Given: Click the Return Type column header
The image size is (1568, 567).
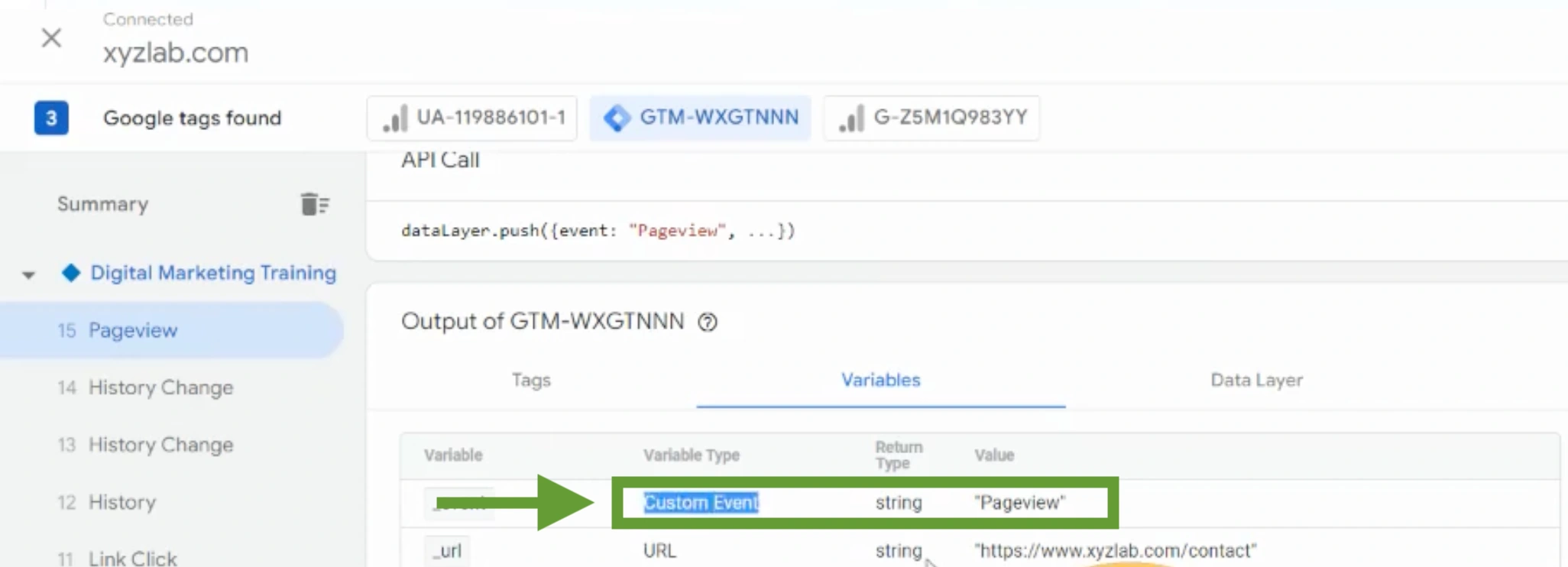Looking at the screenshot, I should pyautogui.click(x=899, y=455).
